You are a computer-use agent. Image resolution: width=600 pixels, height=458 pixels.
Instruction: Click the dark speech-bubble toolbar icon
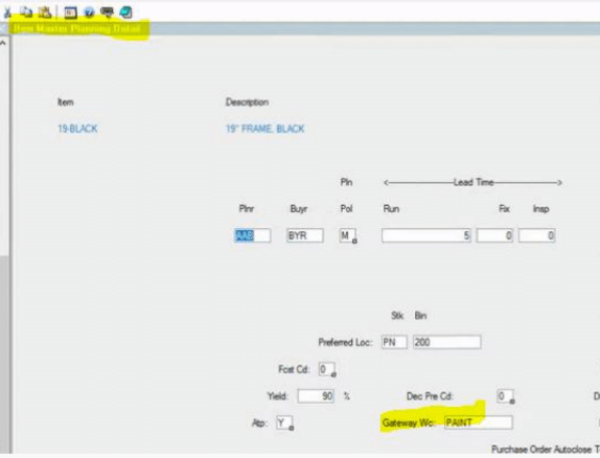107,12
